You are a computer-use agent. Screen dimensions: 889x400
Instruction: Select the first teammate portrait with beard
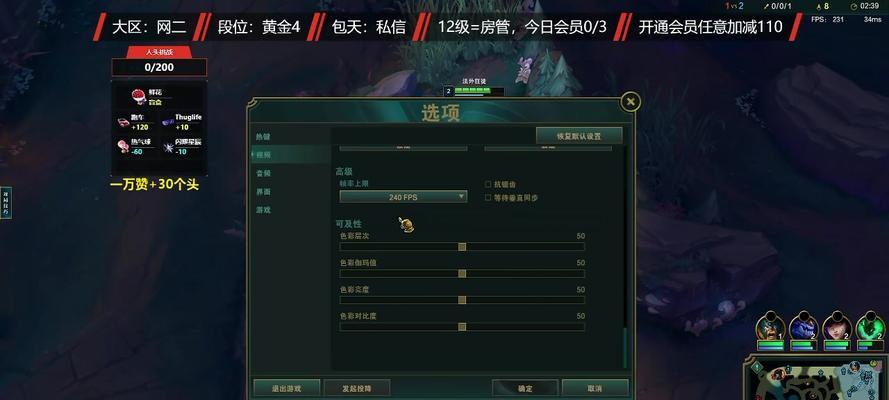tap(771, 326)
